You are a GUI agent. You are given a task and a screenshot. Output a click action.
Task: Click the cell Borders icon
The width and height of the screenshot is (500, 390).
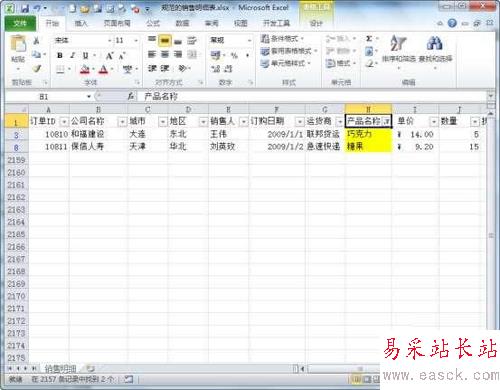click(x=60, y=69)
